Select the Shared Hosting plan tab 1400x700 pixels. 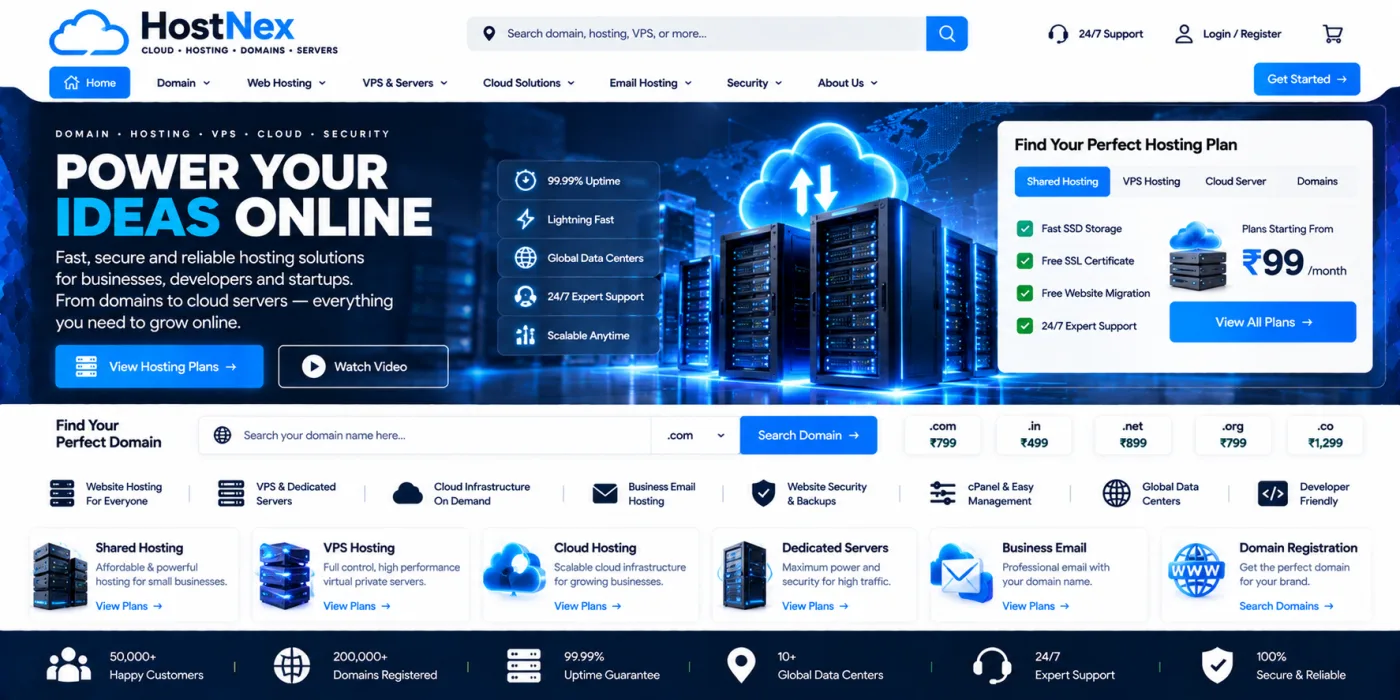click(x=1062, y=181)
